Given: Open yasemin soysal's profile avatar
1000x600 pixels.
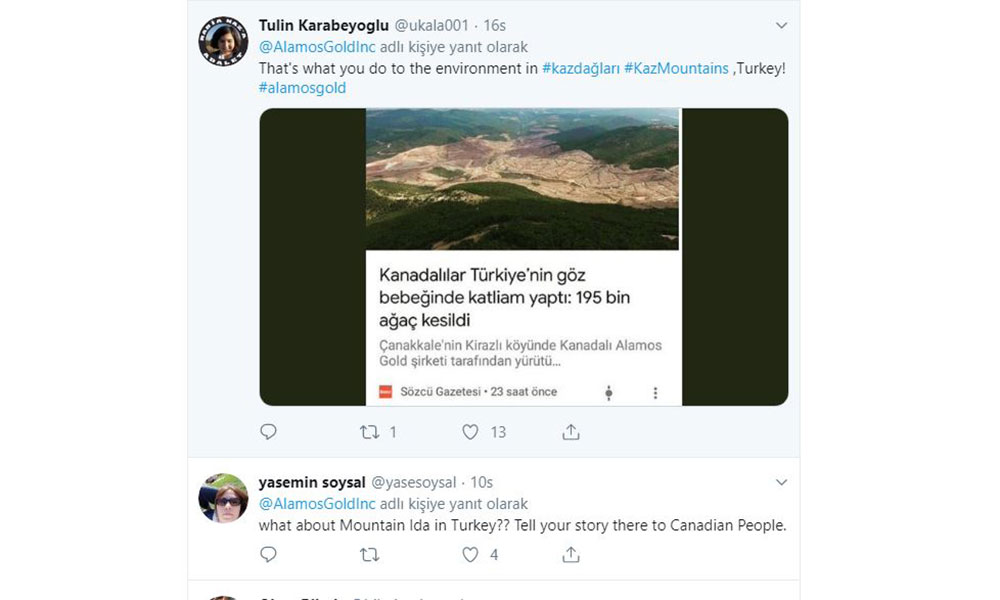Looking at the screenshot, I should click(x=223, y=497).
